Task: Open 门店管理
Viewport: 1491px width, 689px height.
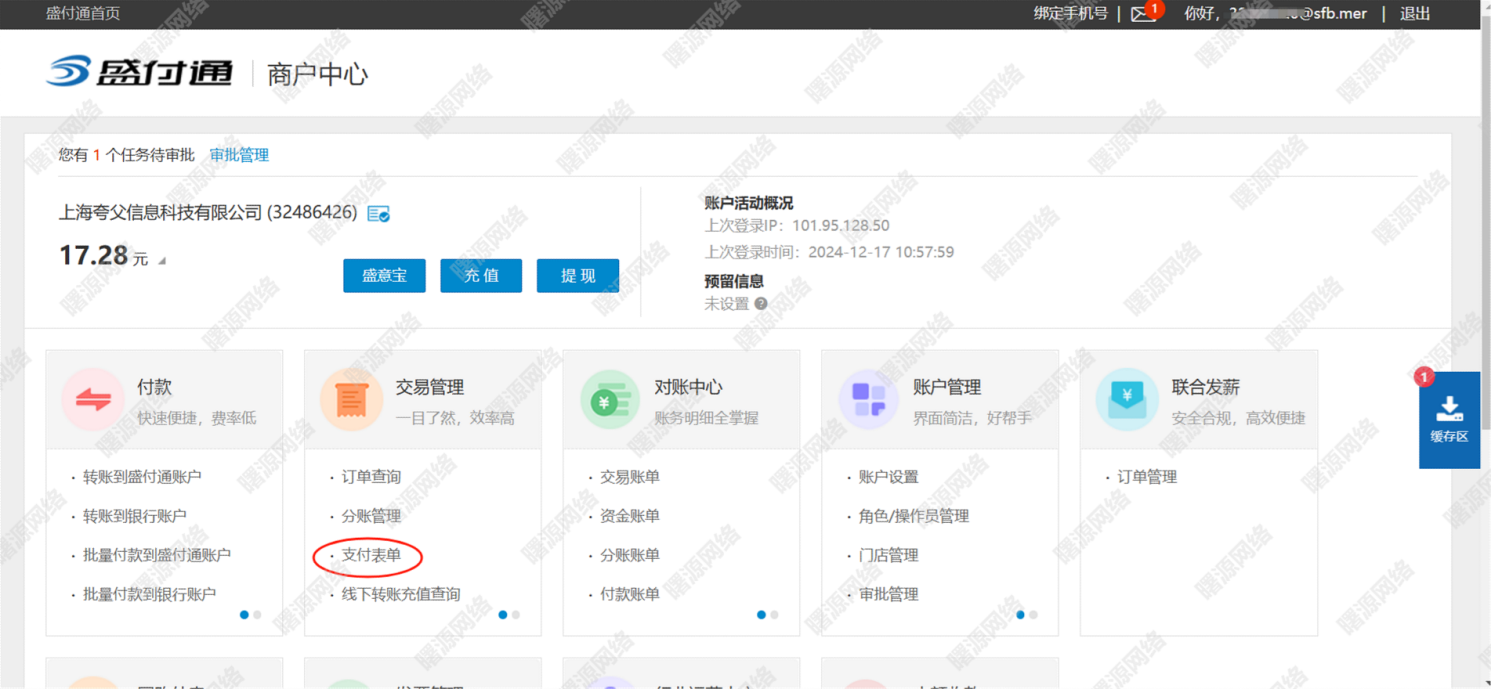Action: pos(888,555)
